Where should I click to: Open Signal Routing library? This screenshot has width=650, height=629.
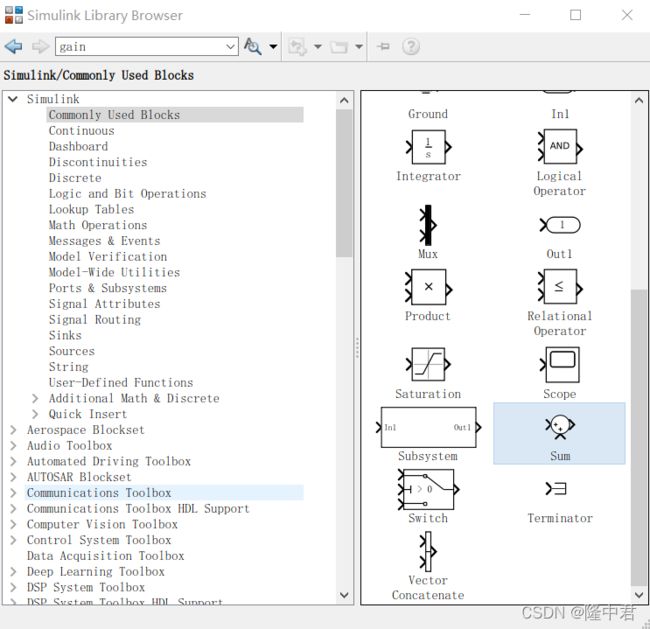[x=95, y=320]
